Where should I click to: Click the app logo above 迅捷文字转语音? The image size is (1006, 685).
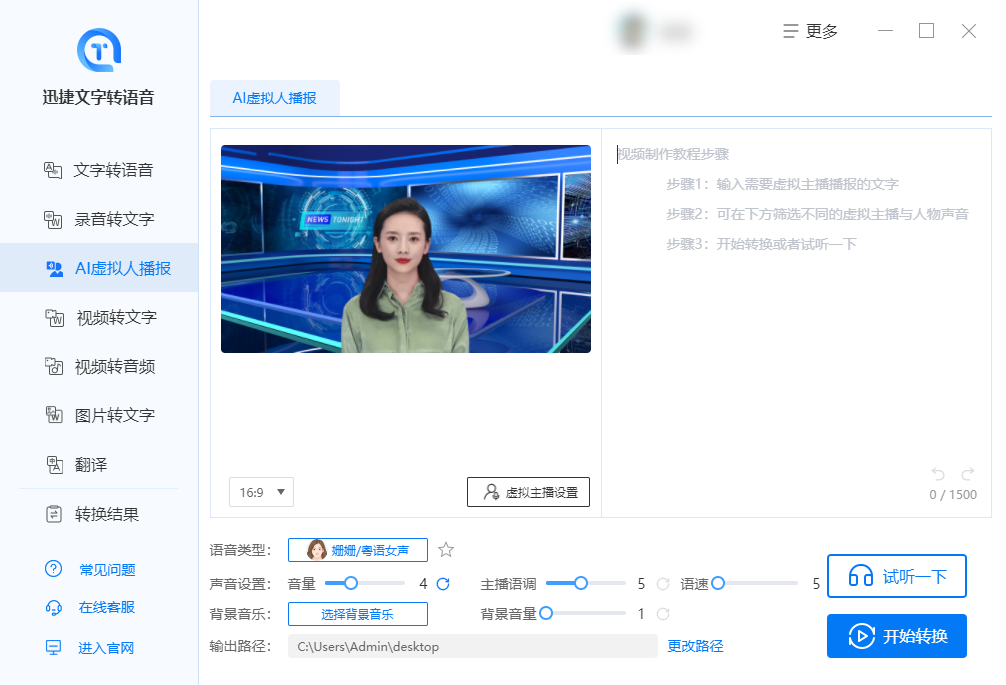pos(99,50)
